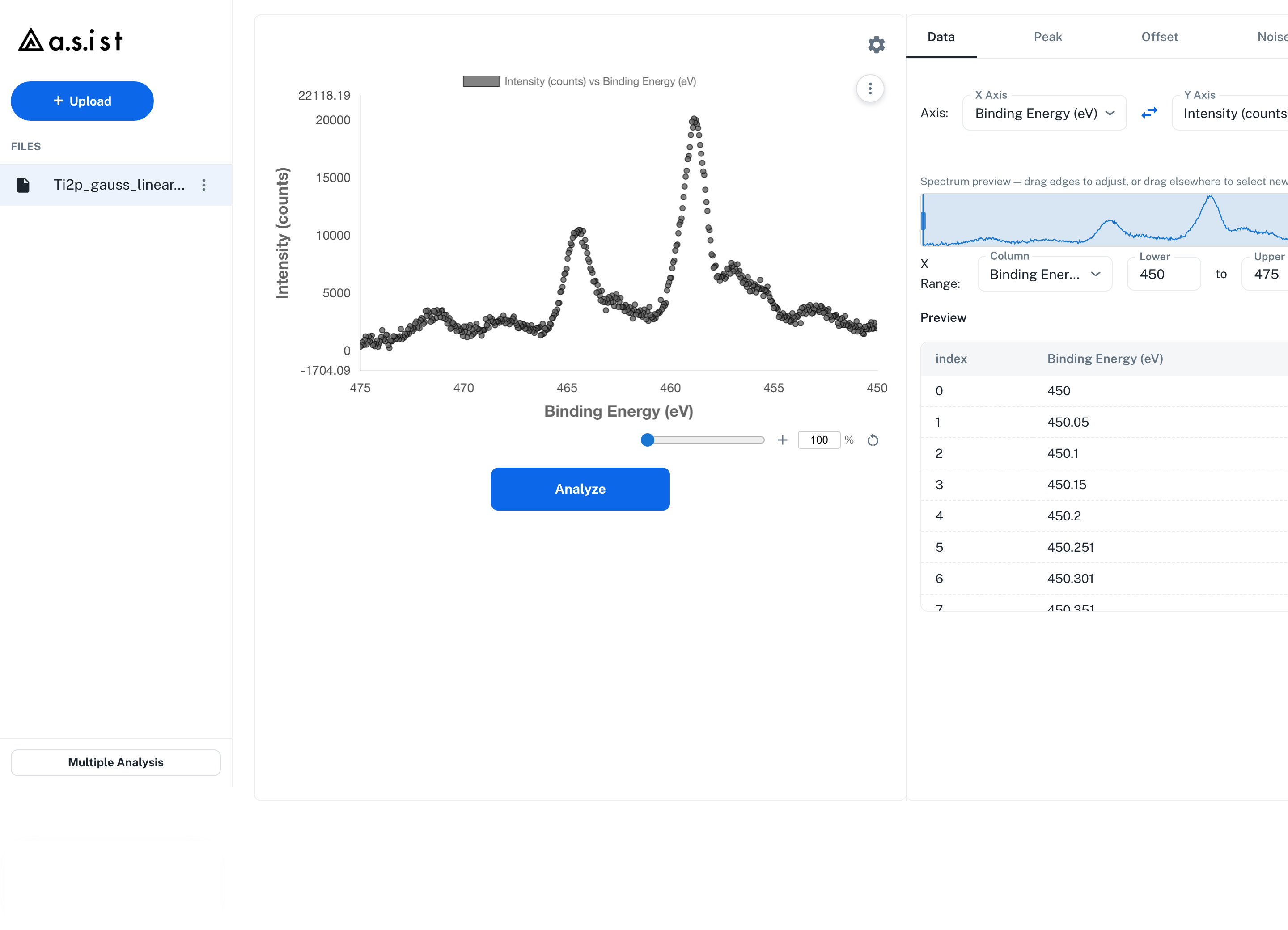Open the Y Axis Intensity dropdown

[x=1230, y=113]
